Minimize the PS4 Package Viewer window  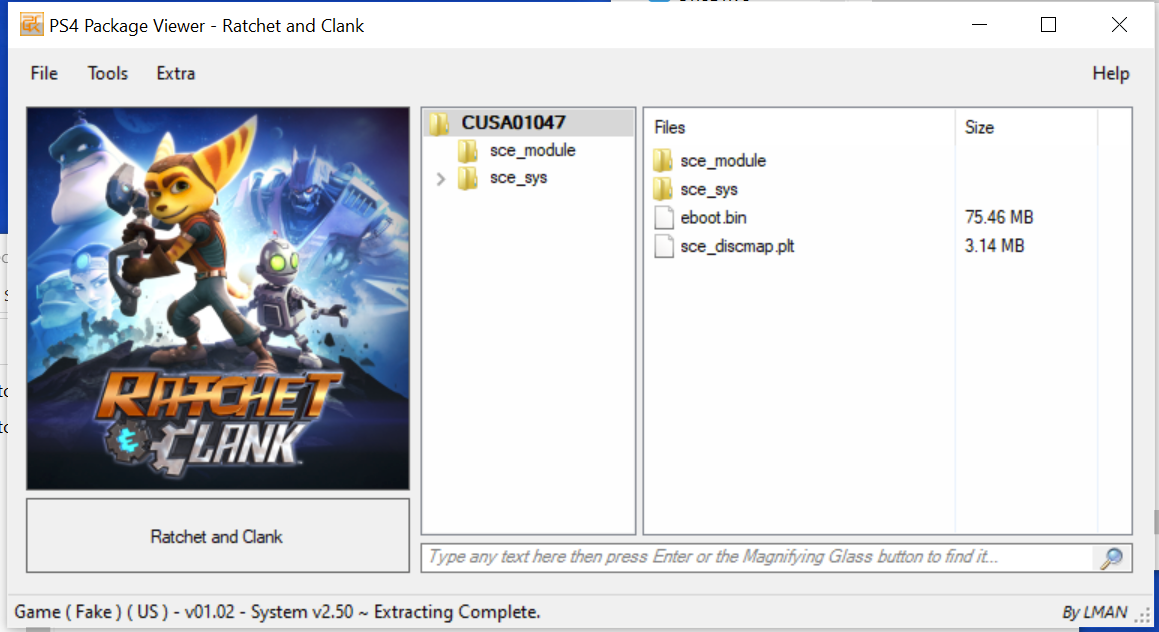coord(979,24)
